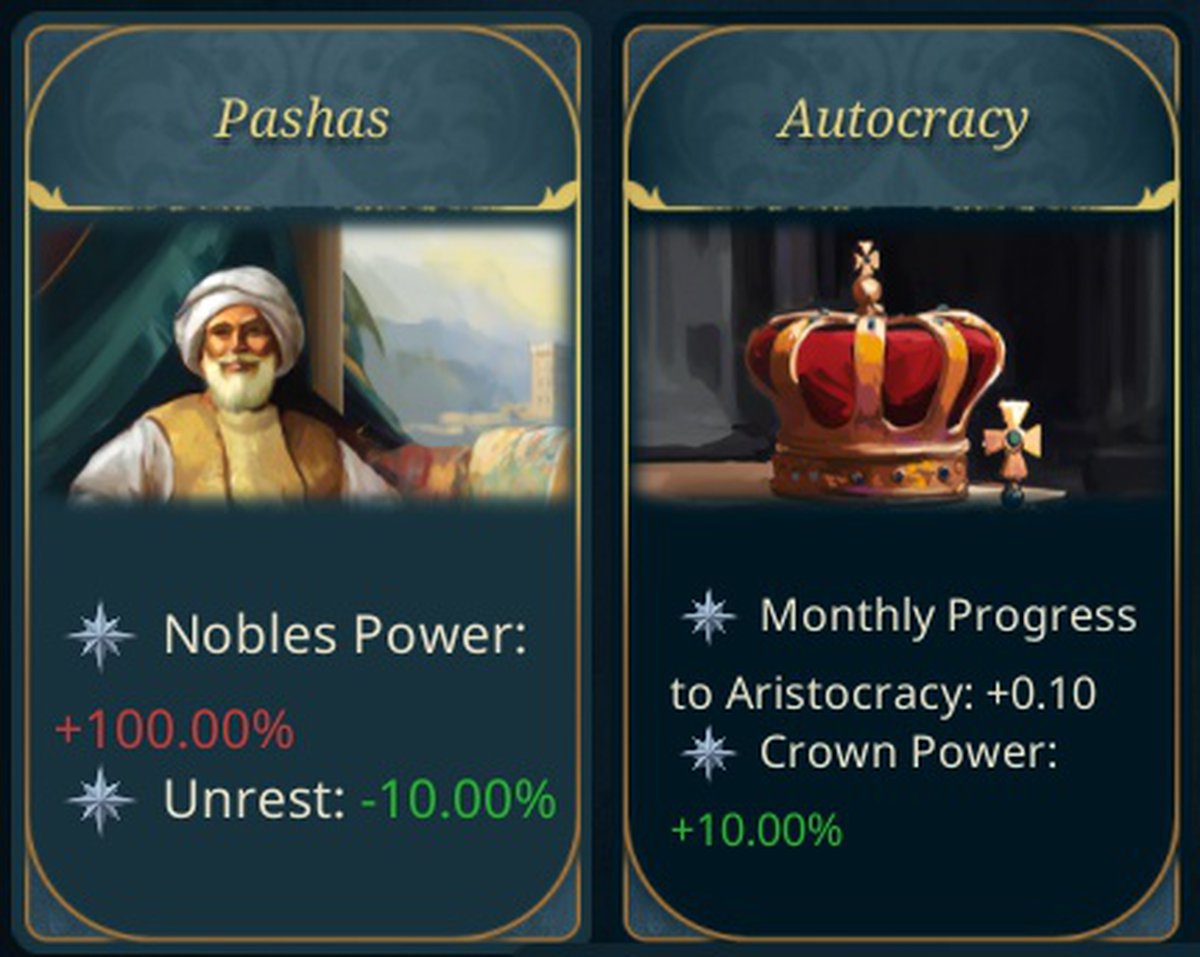Select the Pashas card title
The width and height of the screenshot is (1200, 957).
[x=302, y=120]
